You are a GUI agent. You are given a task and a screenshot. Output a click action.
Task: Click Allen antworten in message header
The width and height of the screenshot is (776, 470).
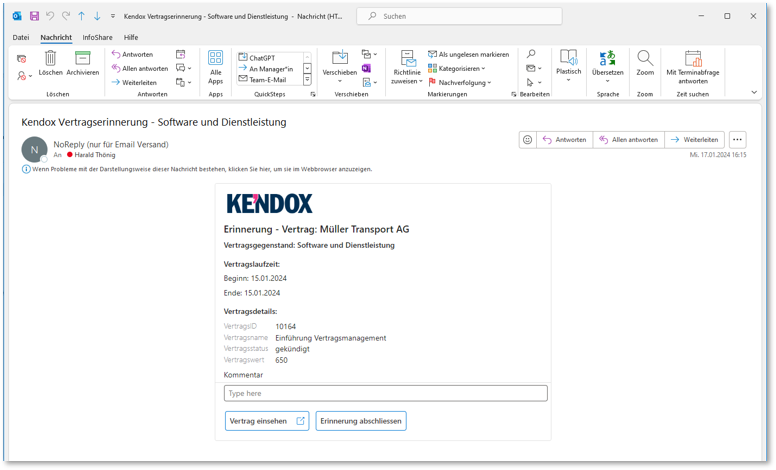click(629, 140)
